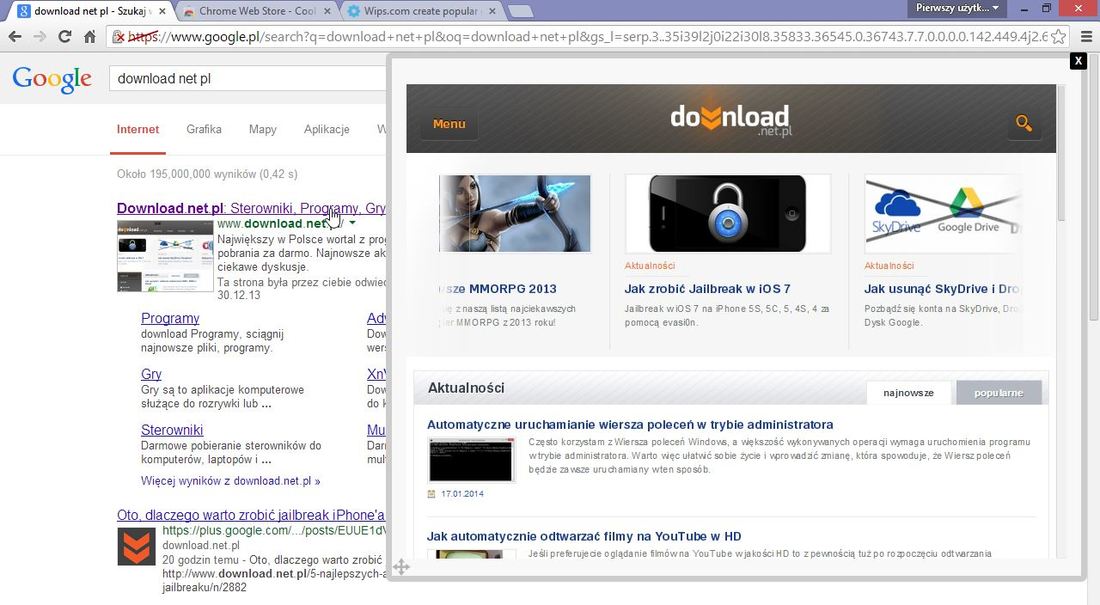
Task: Show popularne news tab
Action: click(998, 393)
